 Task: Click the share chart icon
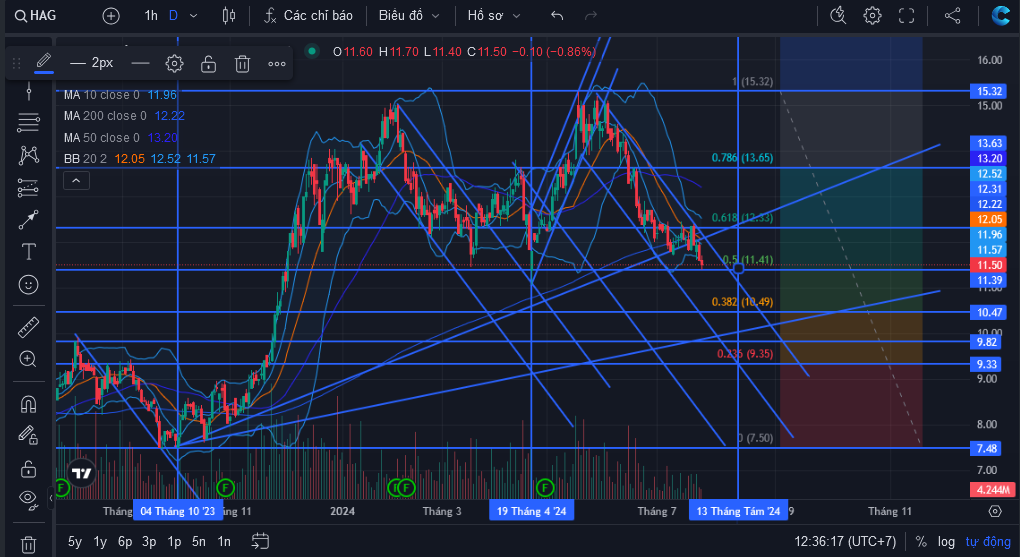952,16
